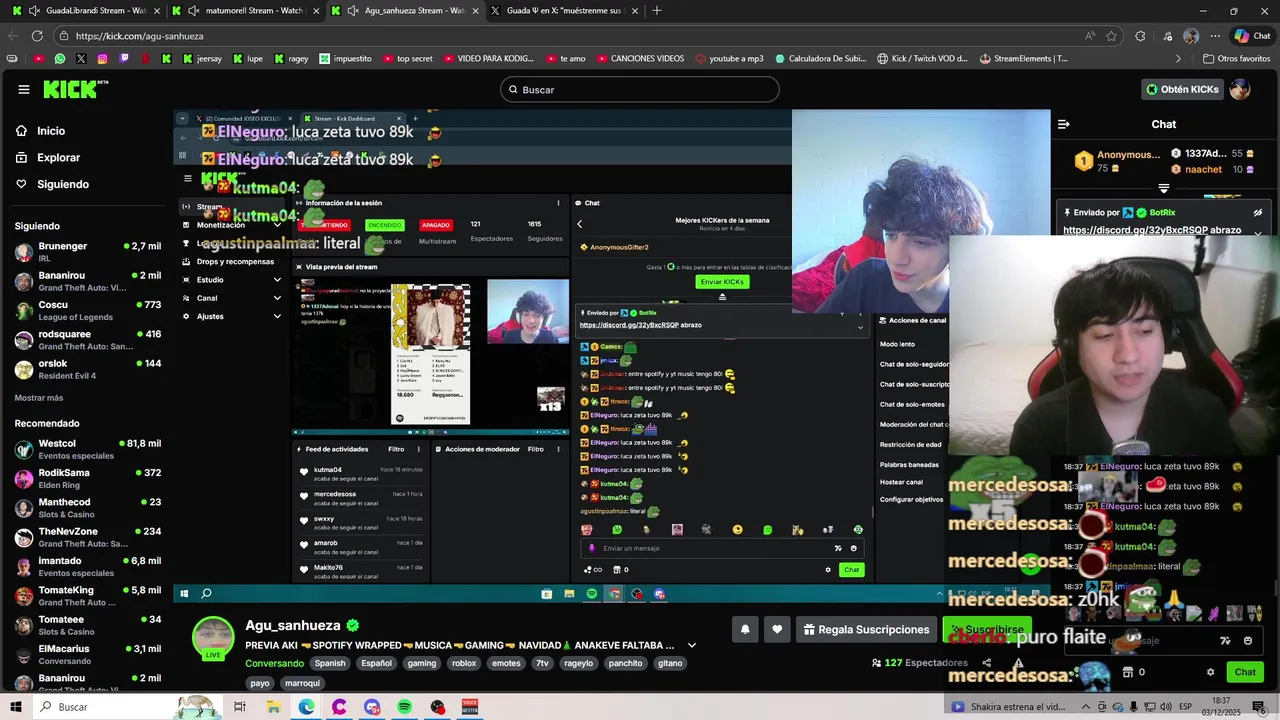Expand the stream title chevron
1280x720 pixels.
(x=691, y=646)
